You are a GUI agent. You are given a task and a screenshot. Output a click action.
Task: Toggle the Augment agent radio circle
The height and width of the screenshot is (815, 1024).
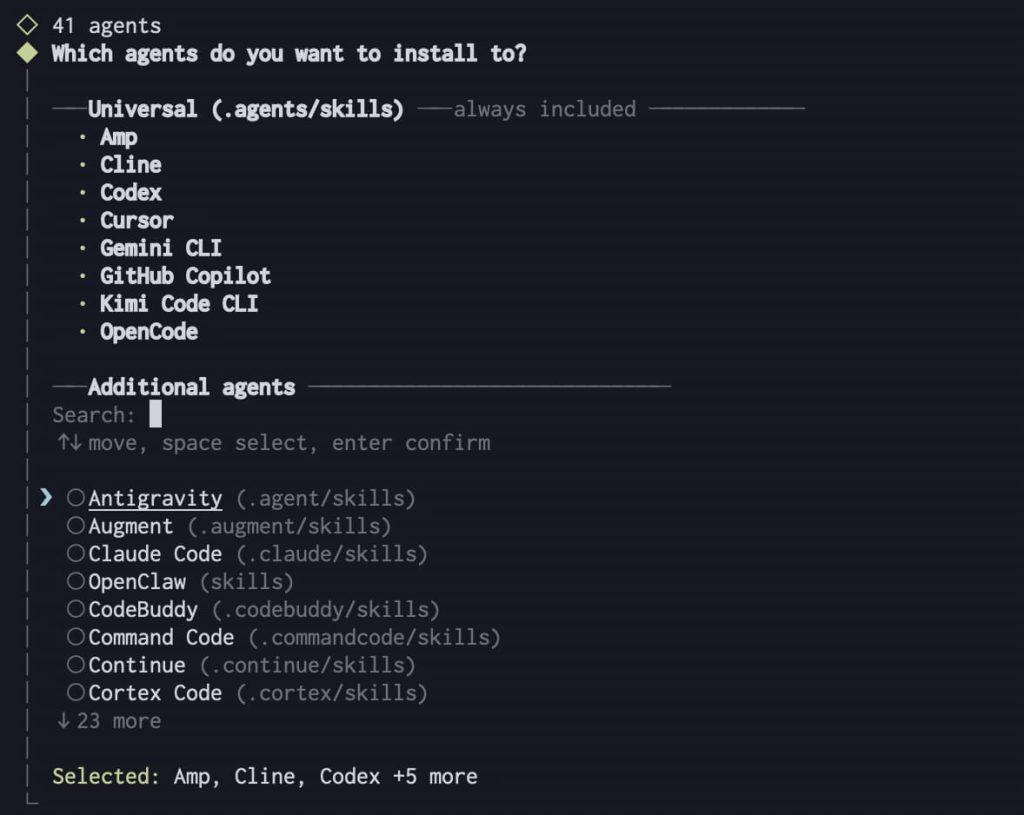click(76, 526)
